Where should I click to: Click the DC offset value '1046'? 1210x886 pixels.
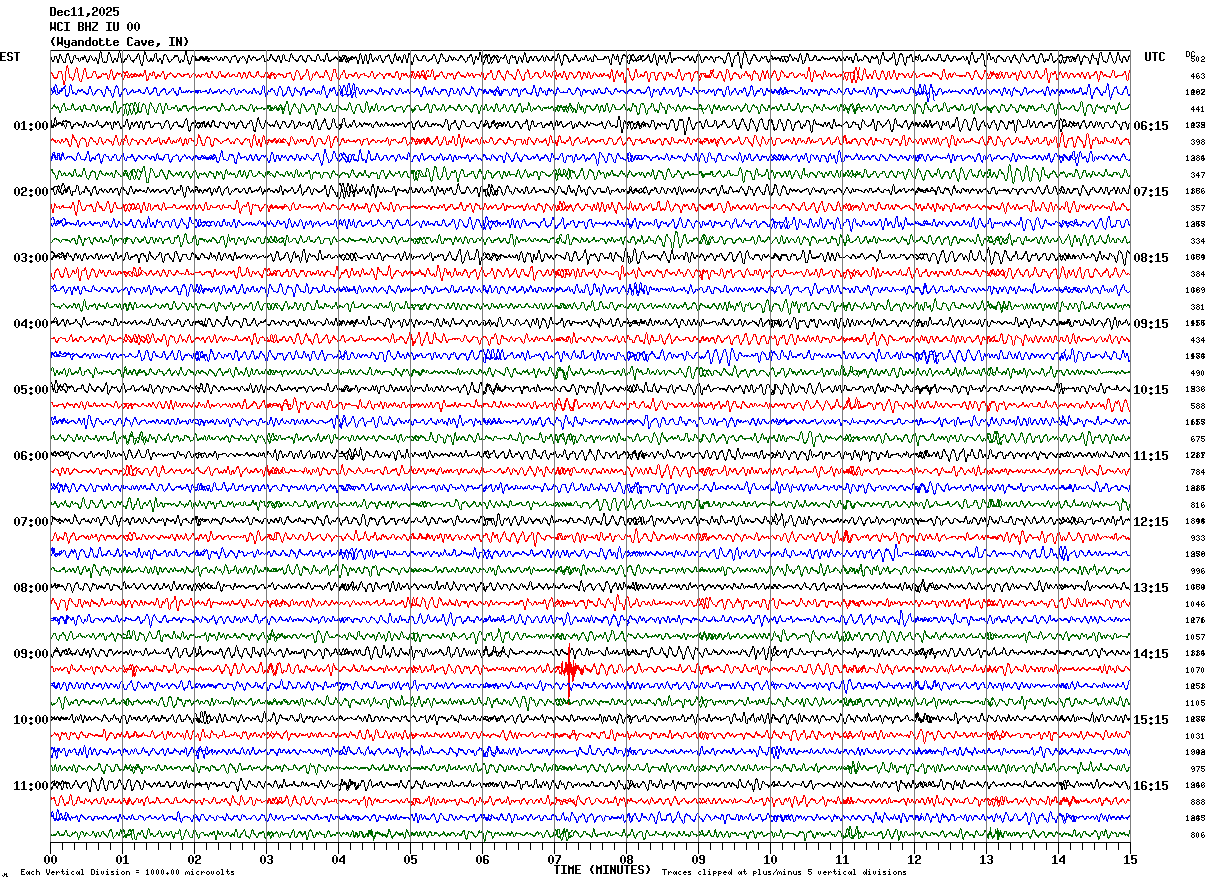[1196, 604]
